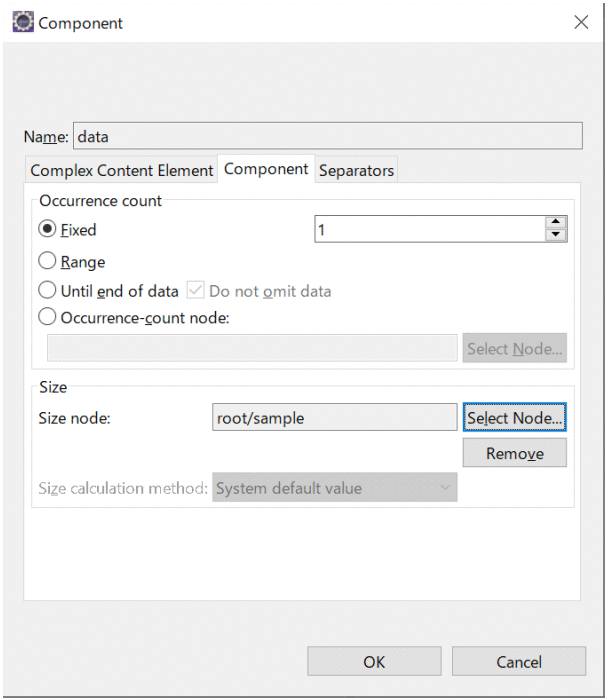
Task: Switch to Complex Content Element tab
Action: click(x=122, y=170)
